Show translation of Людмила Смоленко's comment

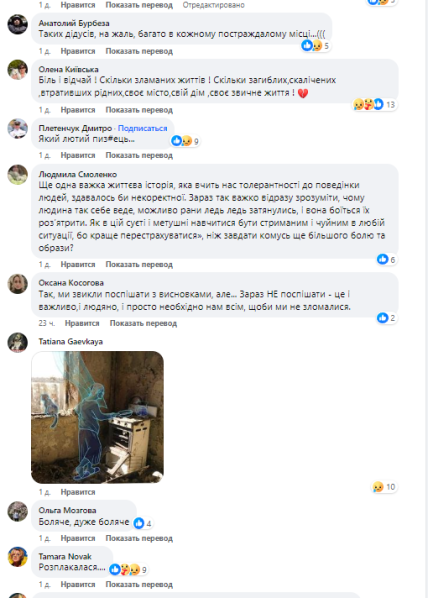139,264
